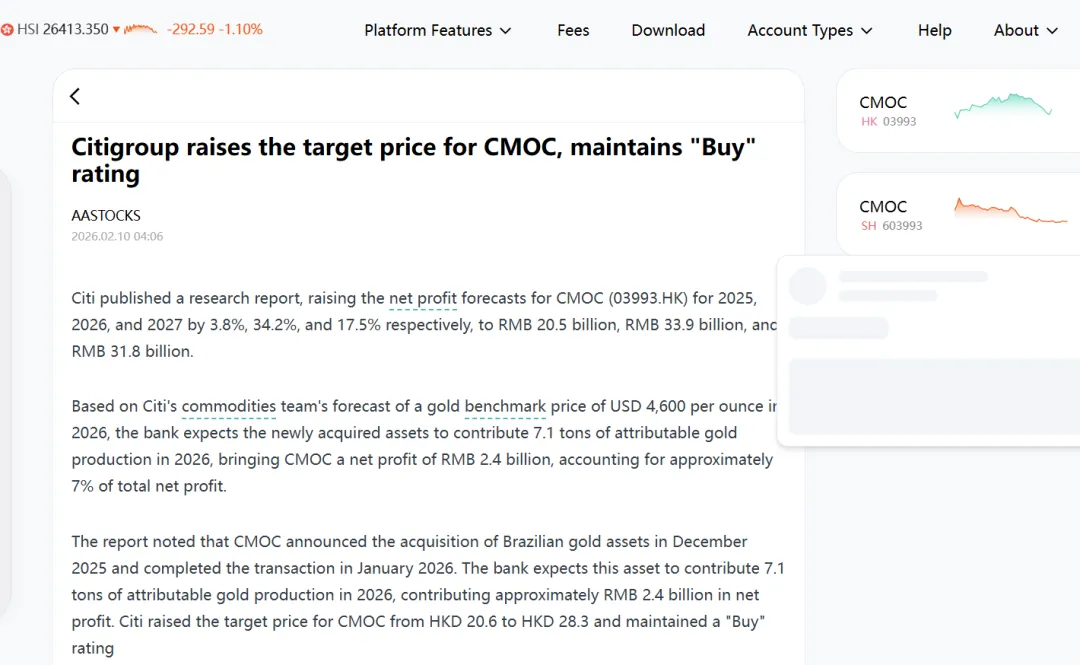Click the HSI -1.10% change figure

click(x=241, y=30)
